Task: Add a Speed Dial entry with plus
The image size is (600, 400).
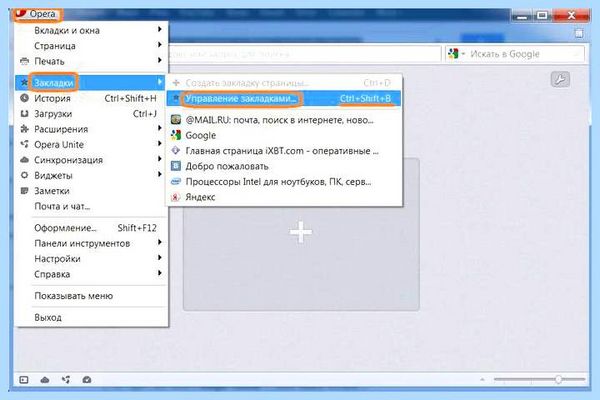Action: click(301, 232)
